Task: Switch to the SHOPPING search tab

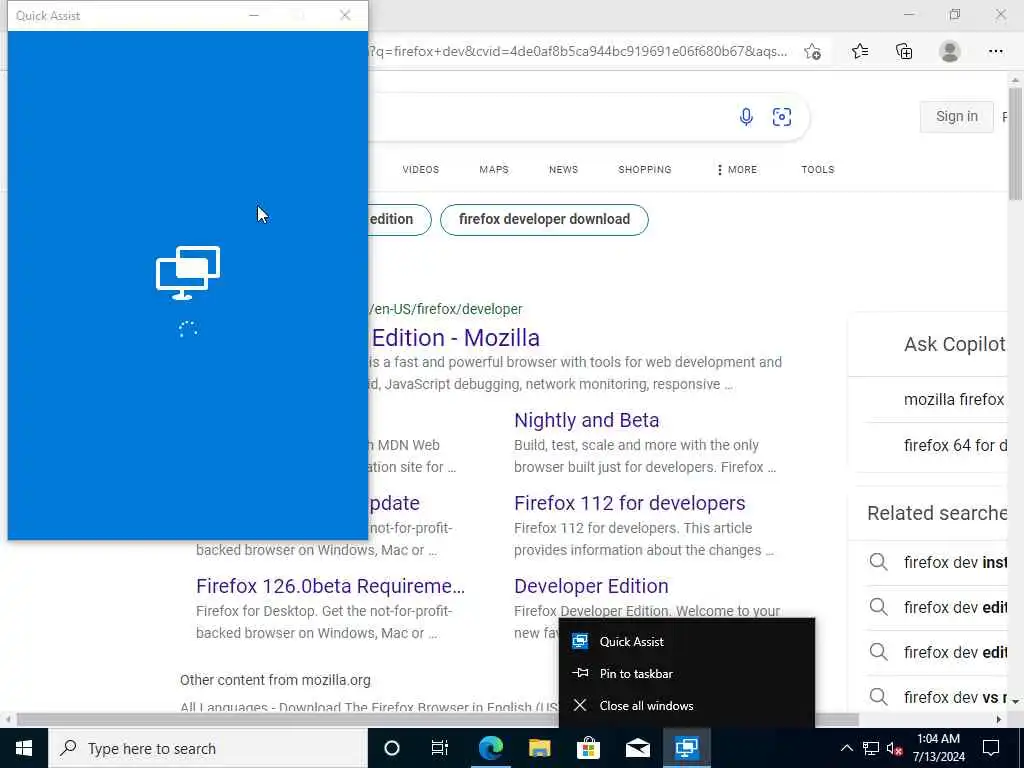Action: 645,170
